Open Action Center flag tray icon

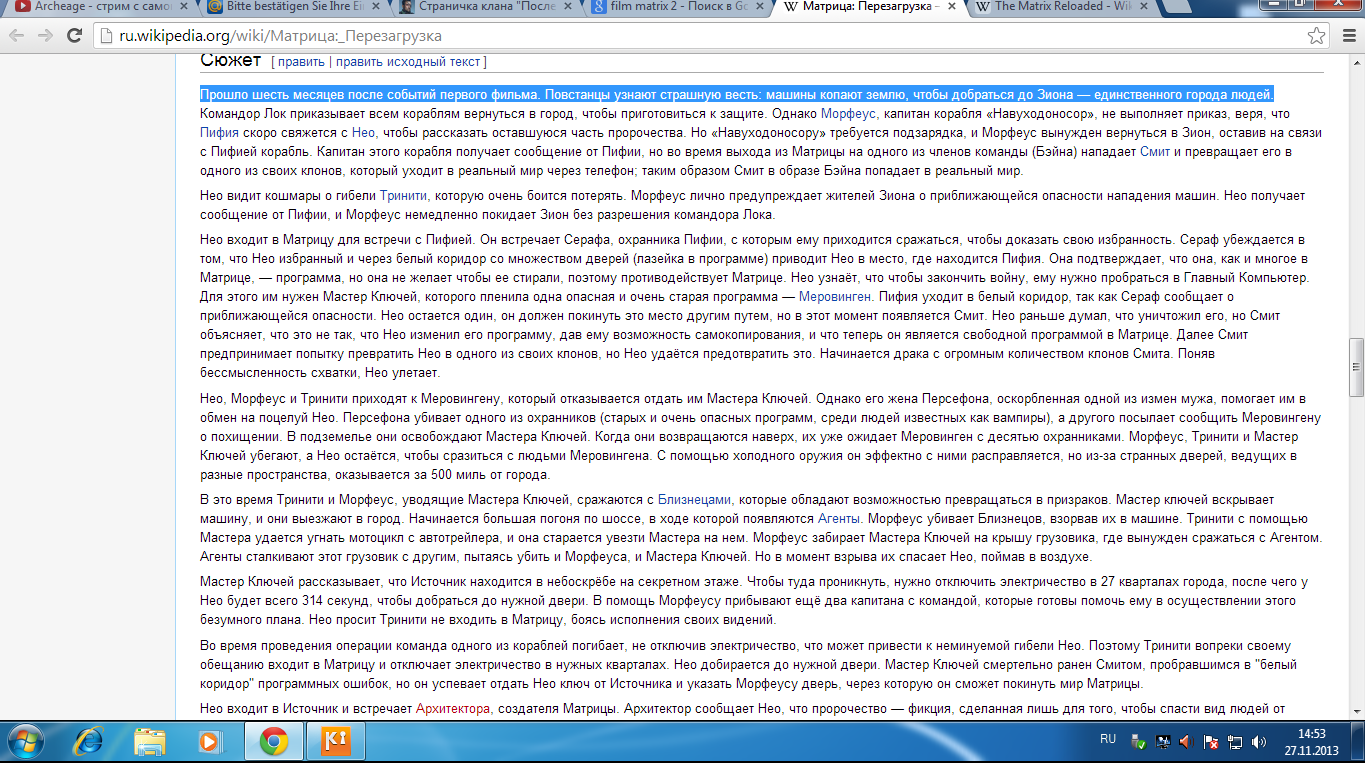click(x=1210, y=743)
